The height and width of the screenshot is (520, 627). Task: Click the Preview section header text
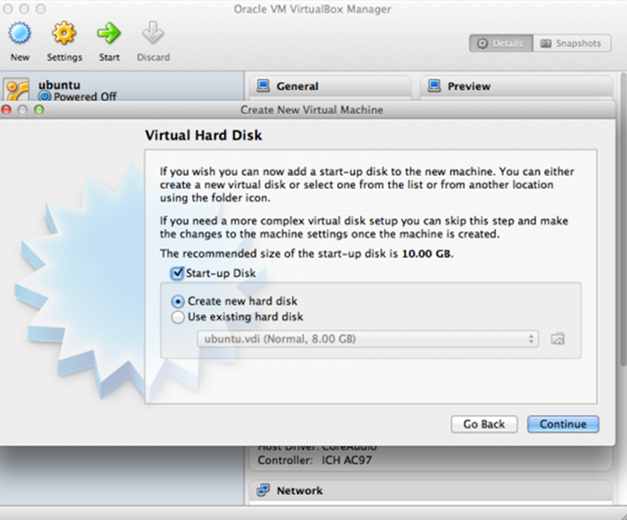point(469,86)
